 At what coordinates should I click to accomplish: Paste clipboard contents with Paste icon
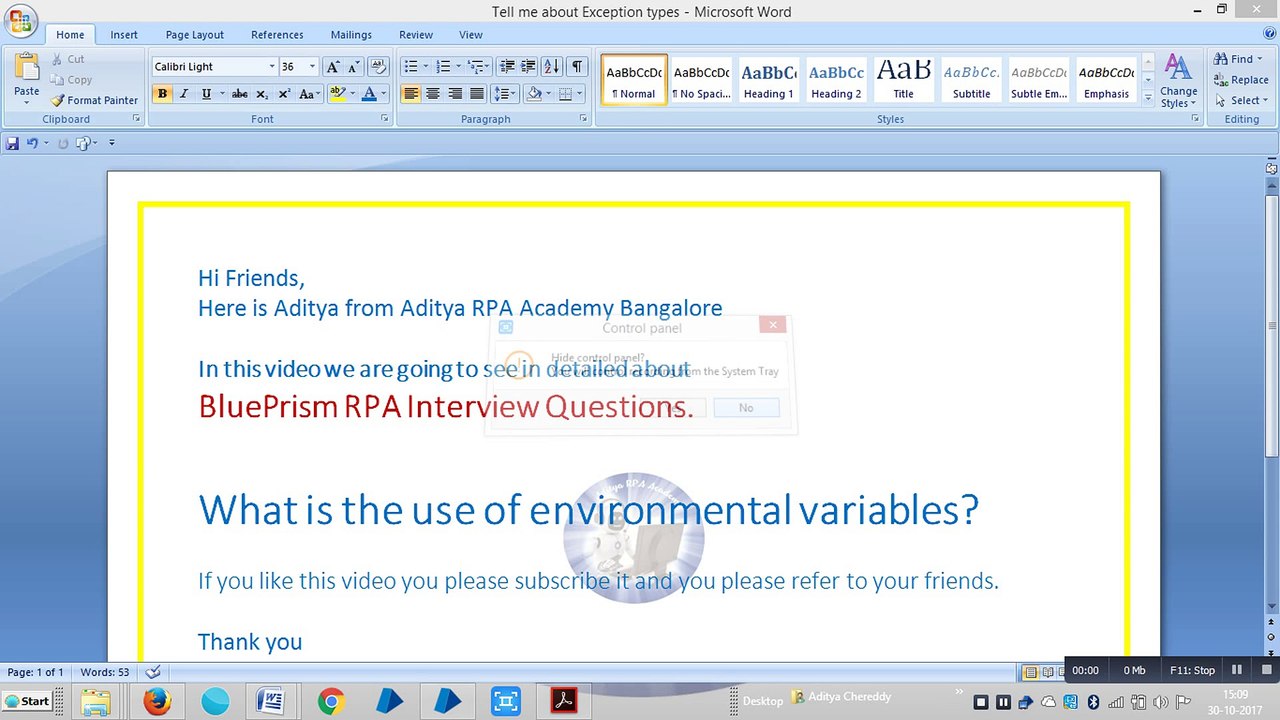pyautogui.click(x=27, y=68)
